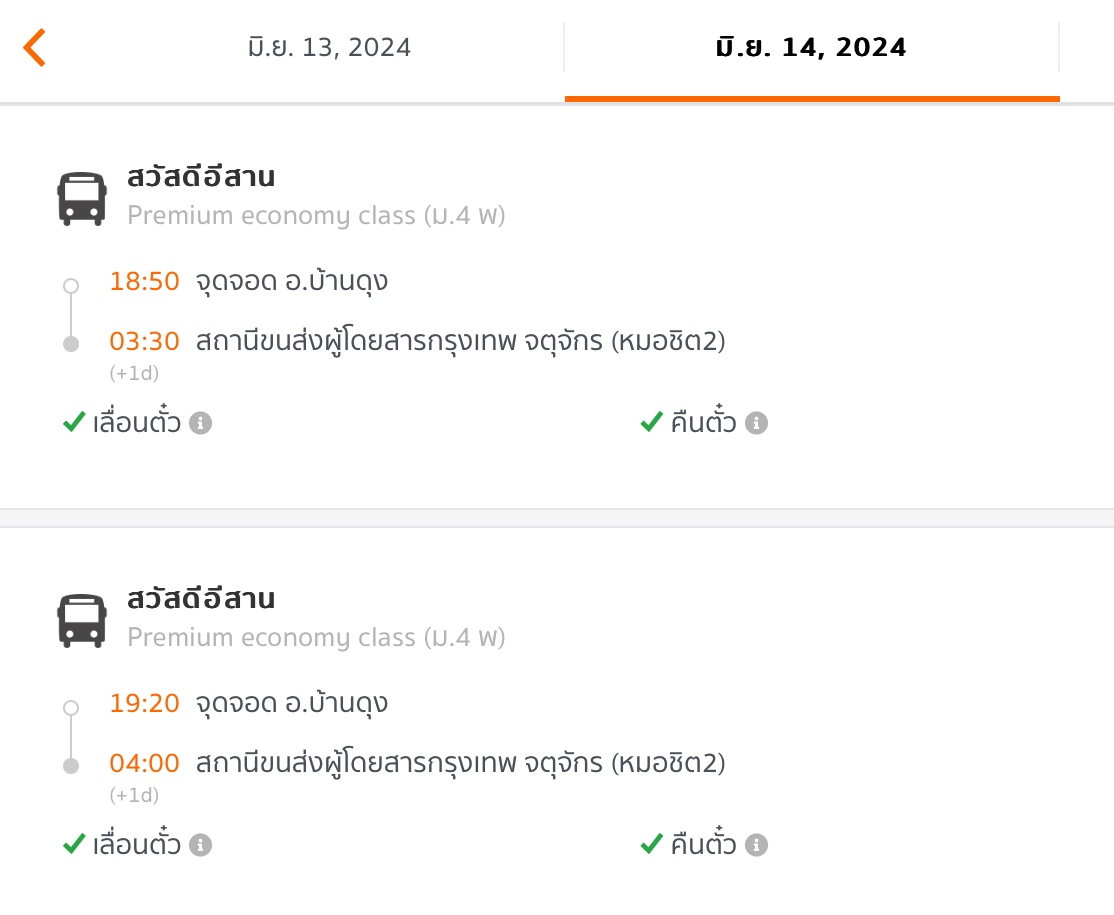The width and height of the screenshot is (1114, 915).
Task: Open first สวัสดีอีสาน operator trip card
Action: coord(557,307)
